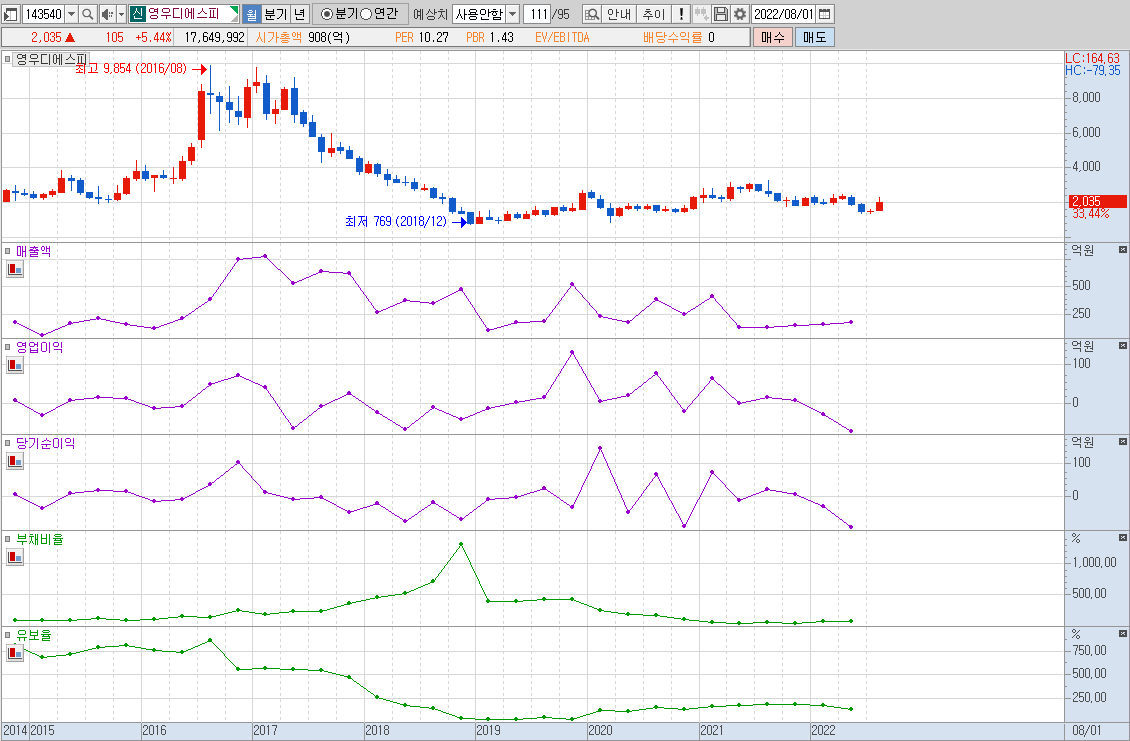The height and width of the screenshot is (741, 1130).
Task: Click the volume figure 17,649,992
Action: tap(215, 37)
